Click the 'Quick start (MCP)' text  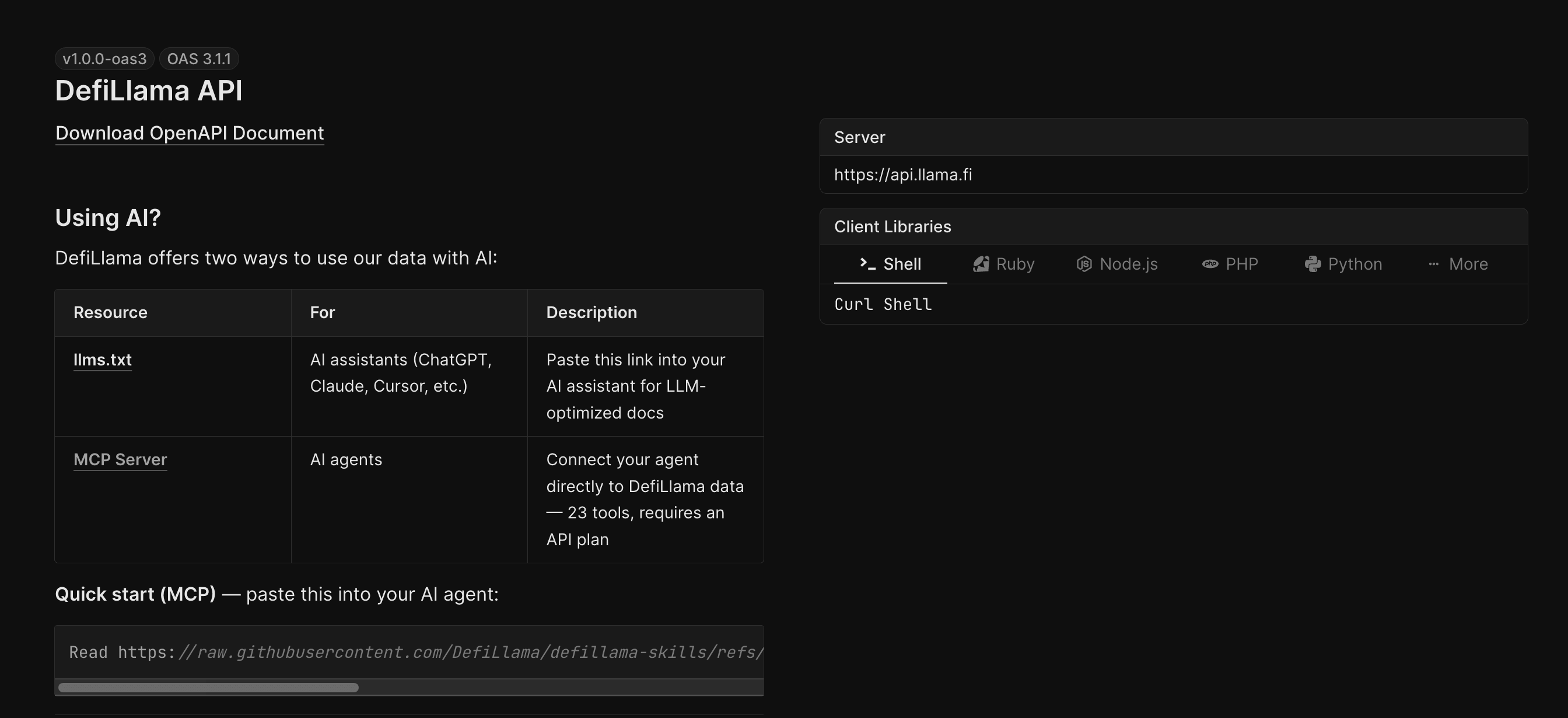click(x=135, y=594)
